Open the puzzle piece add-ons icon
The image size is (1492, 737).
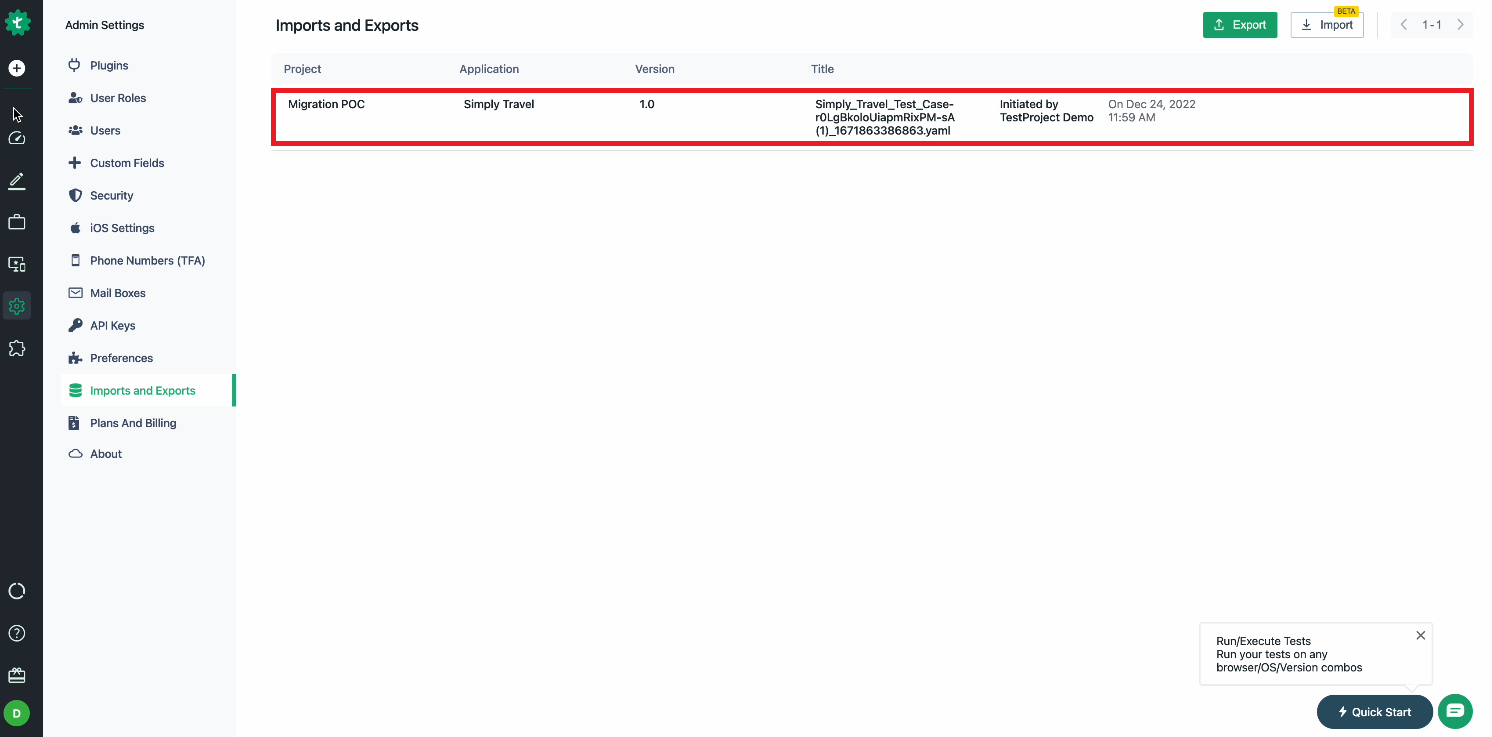tap(17, 348)
